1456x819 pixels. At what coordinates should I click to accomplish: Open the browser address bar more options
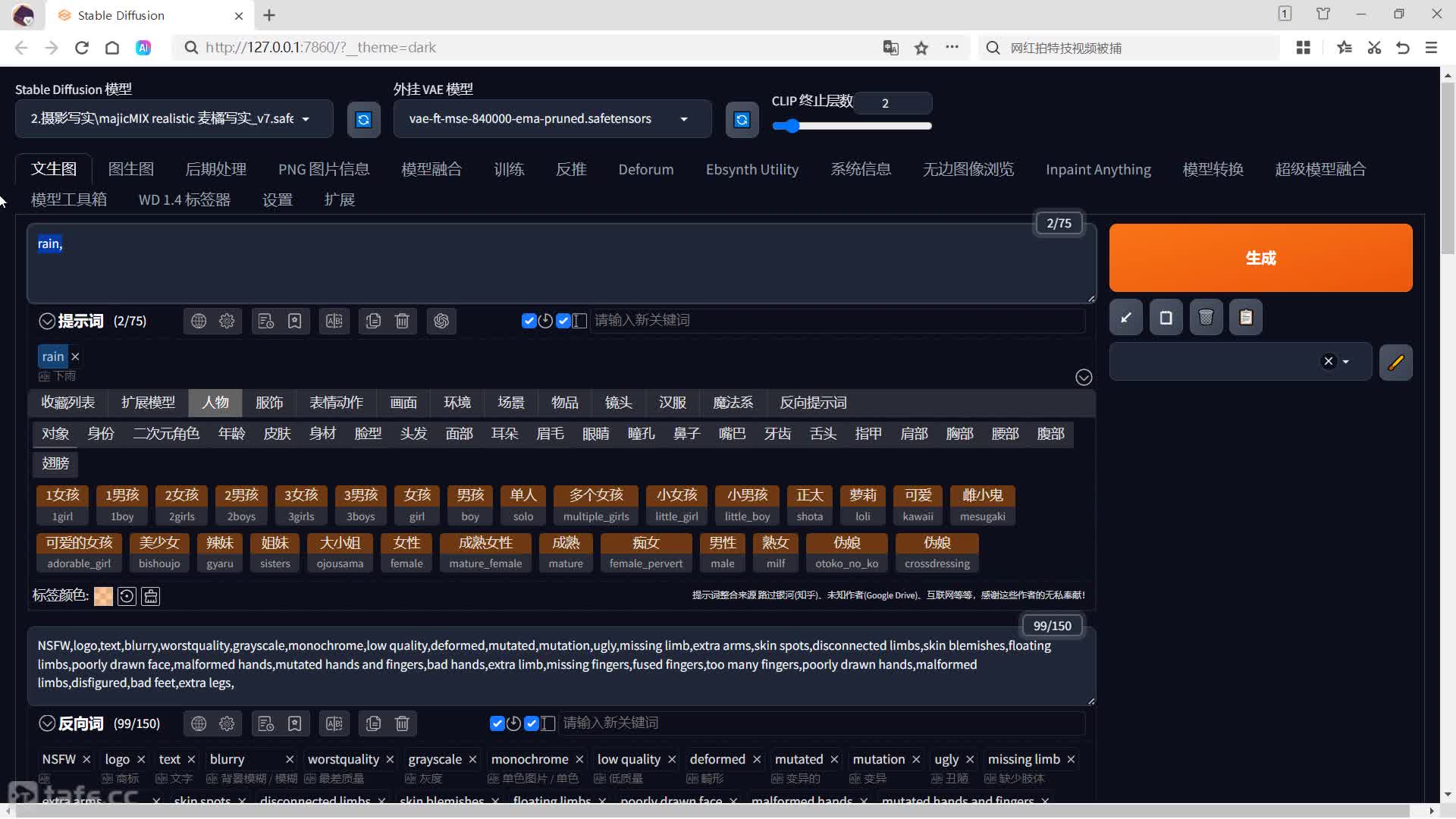tap(952, 48)
